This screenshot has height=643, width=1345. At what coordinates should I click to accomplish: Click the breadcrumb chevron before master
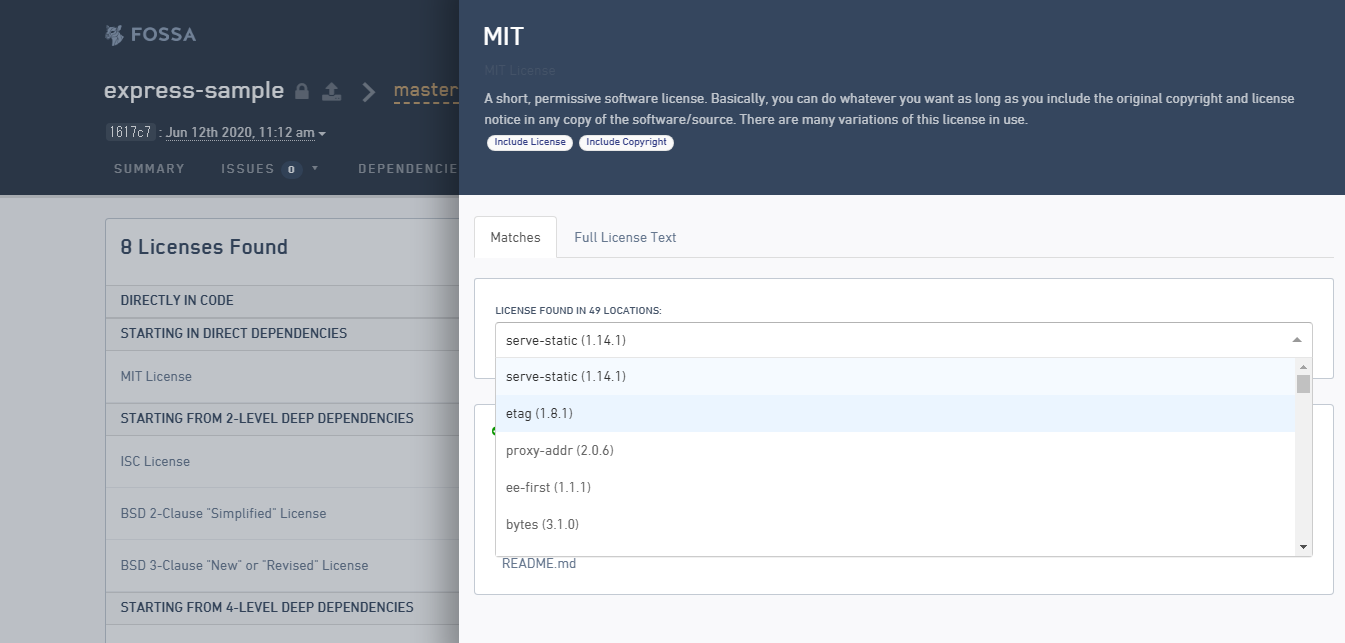(x=369, y=92)
